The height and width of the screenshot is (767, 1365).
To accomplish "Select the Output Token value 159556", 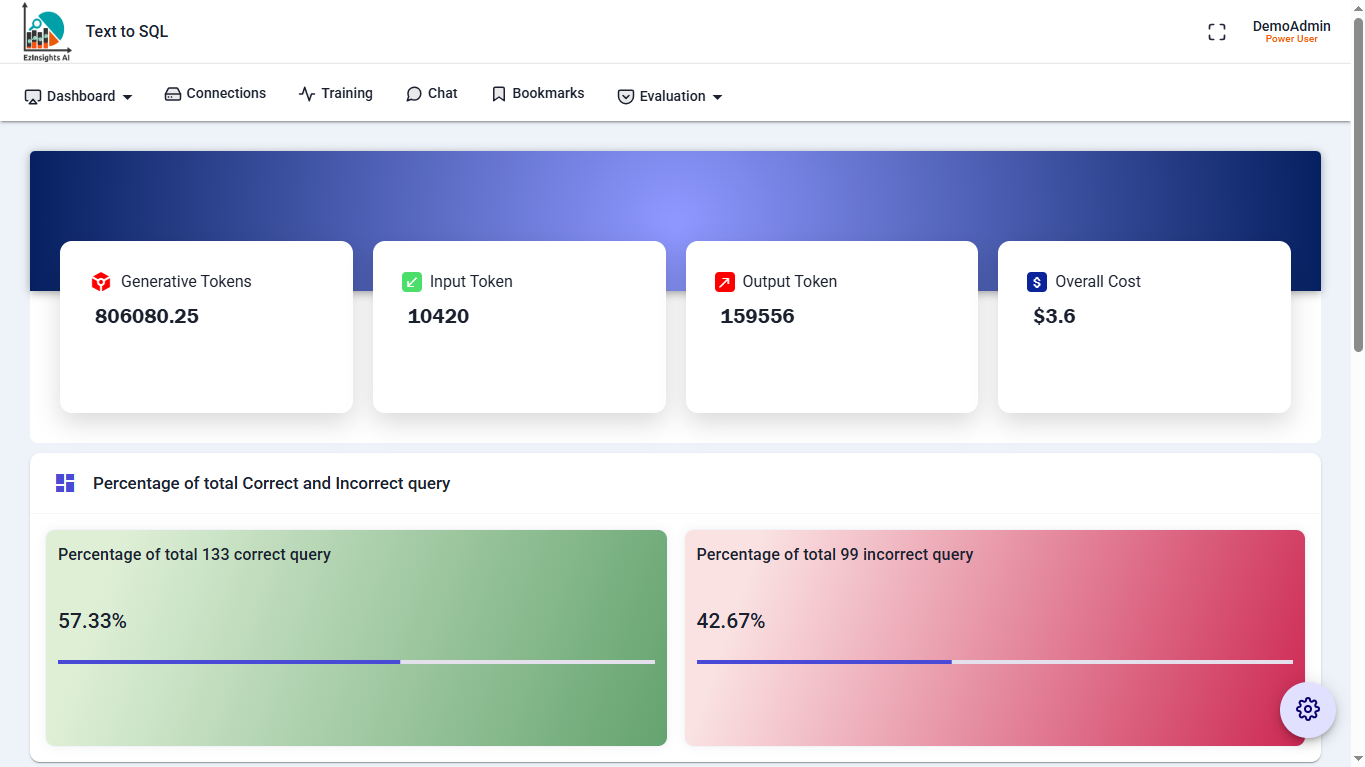I will (757, 317).
